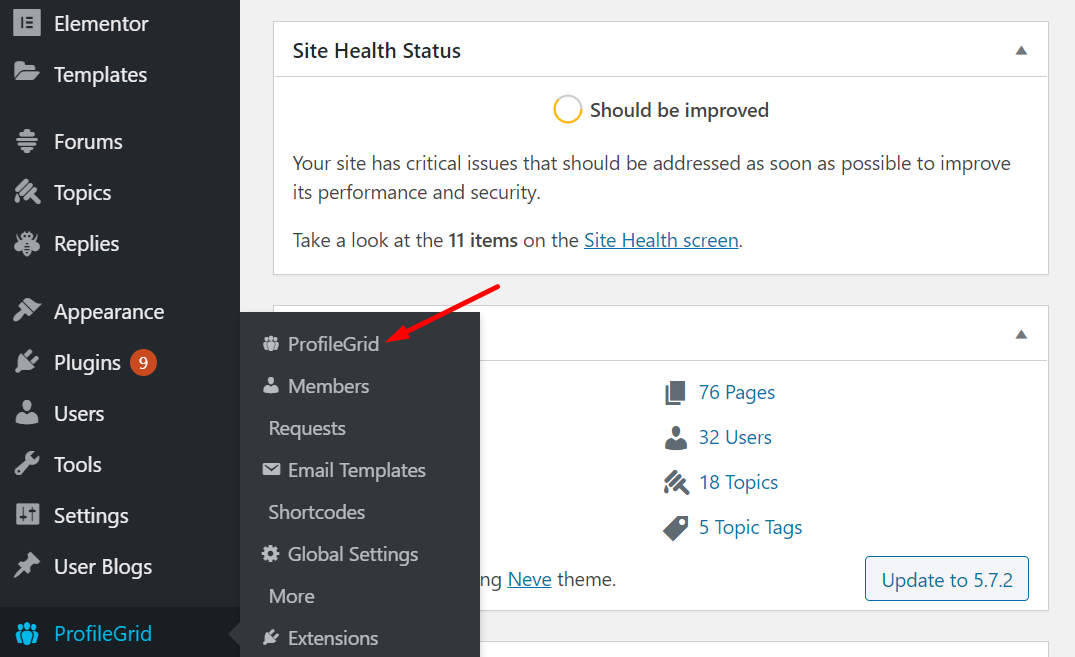Screen dimensions: 1075x657
Task: Collapse the At a Glance widget
Action: pos(1021,333)
